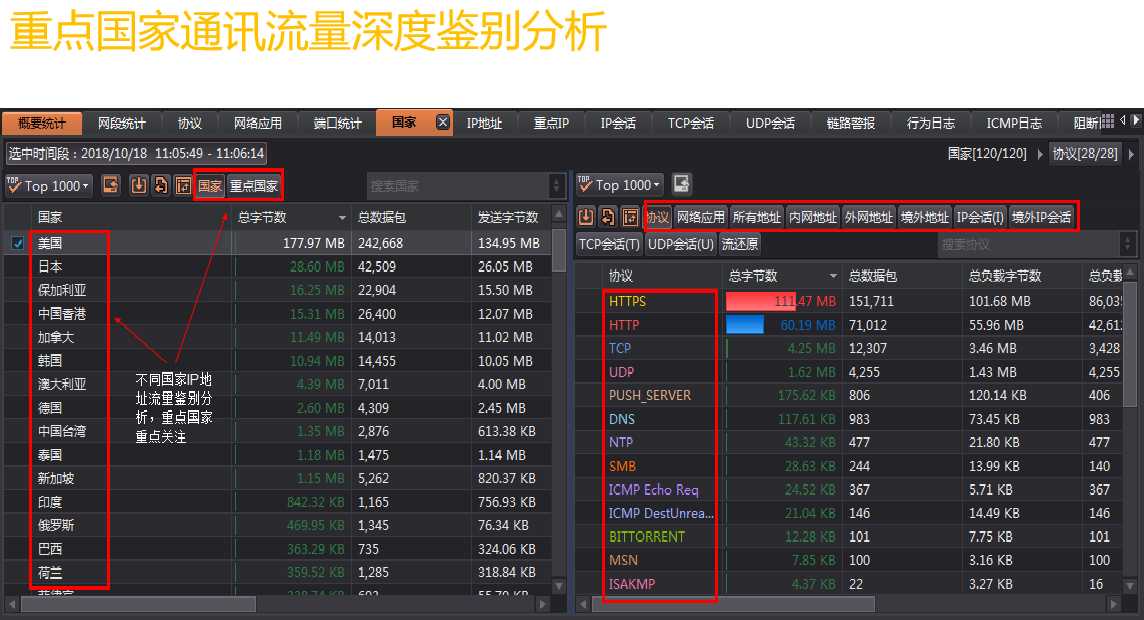1144x620 pixels.
Task: Switch to the UDP会话 tab in the top tab bar
Action: point(770,123)
